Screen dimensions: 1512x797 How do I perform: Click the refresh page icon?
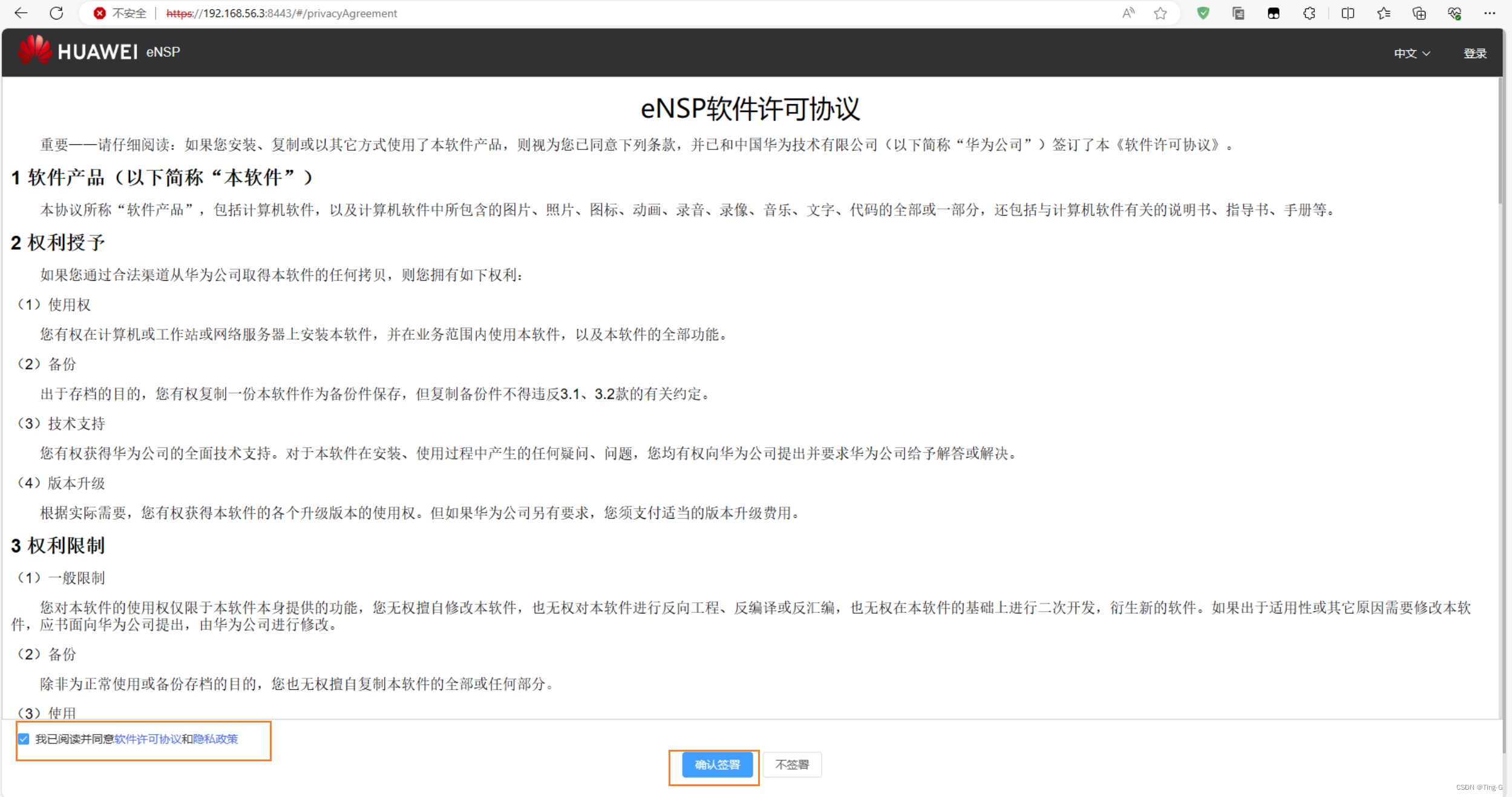tap(56, 13)
